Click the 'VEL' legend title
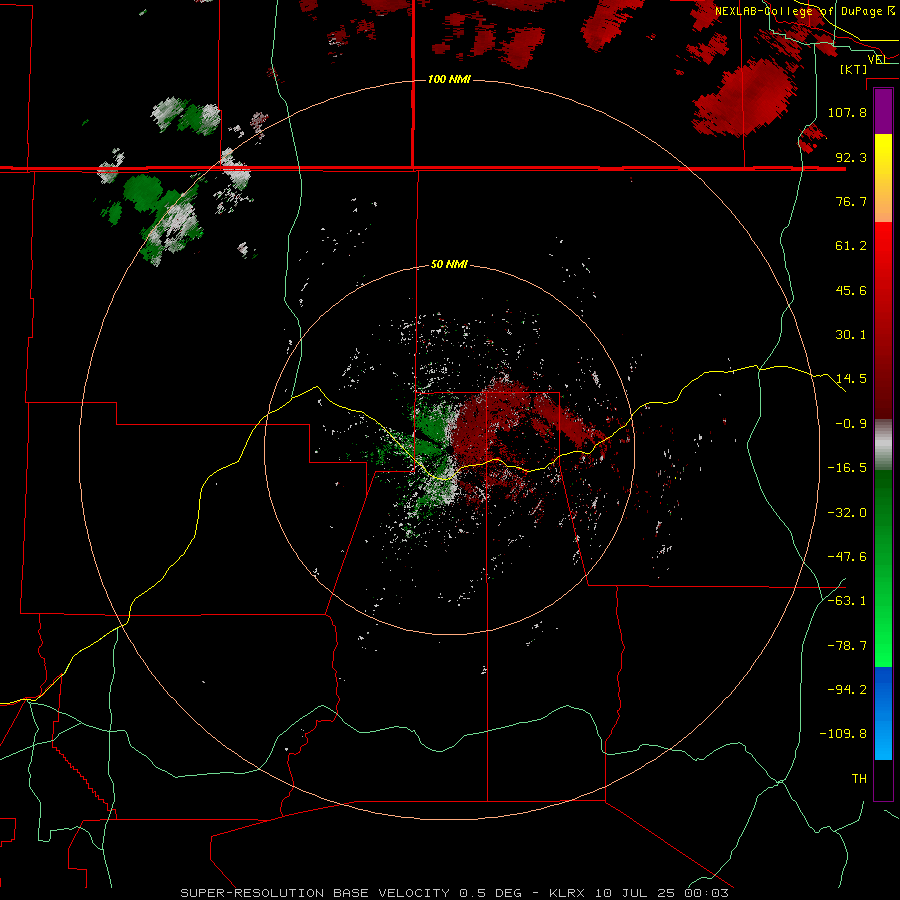Viewport: 900px width, 900px height. (x=877, y=59)
